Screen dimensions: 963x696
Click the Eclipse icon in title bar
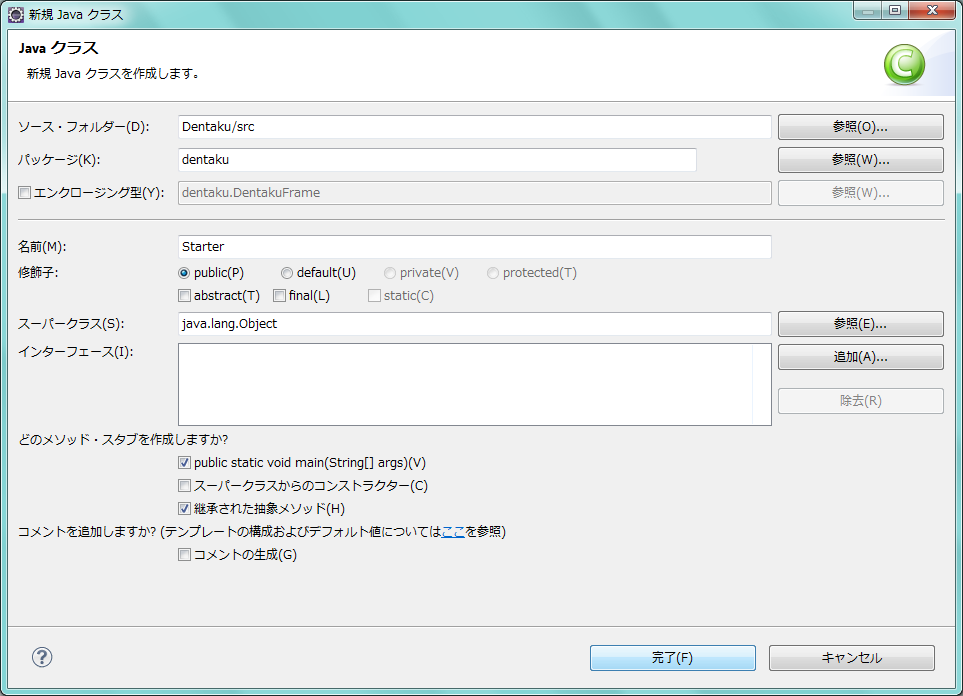pos(17,12)
